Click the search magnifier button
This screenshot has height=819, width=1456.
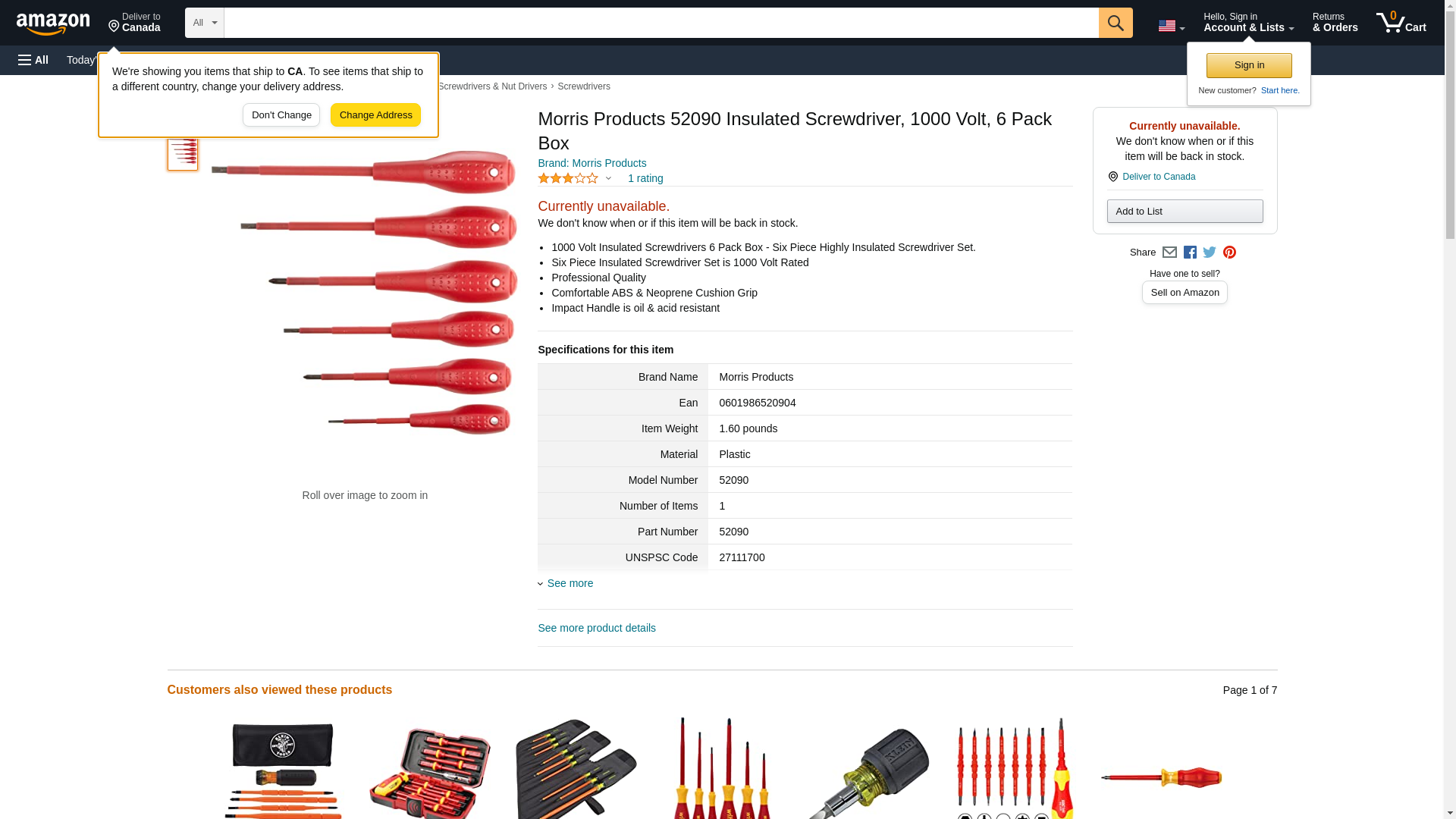pos(1115,23)
